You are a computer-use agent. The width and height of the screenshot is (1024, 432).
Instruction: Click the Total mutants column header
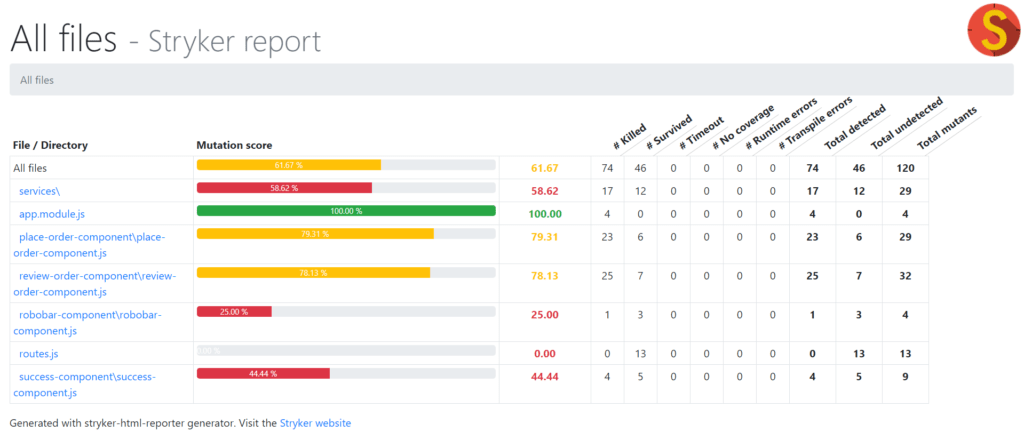pyautogui.click(x=948, y=129)
